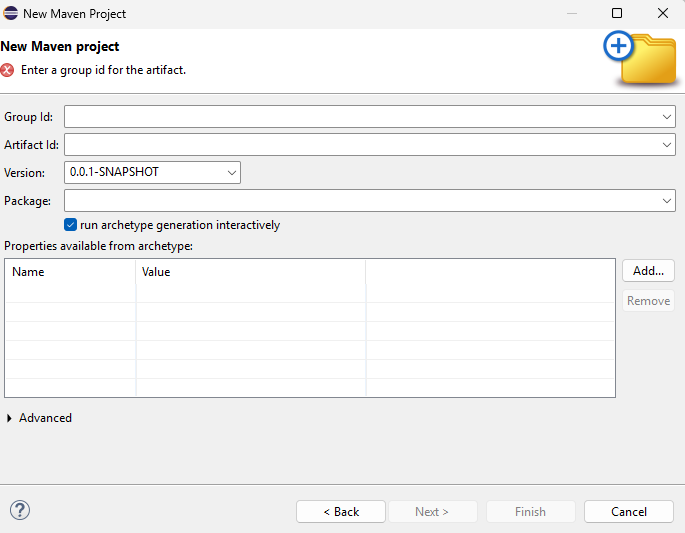Close the New Maven Project window
The image size is (685, 533).
[x=663, y=13]
